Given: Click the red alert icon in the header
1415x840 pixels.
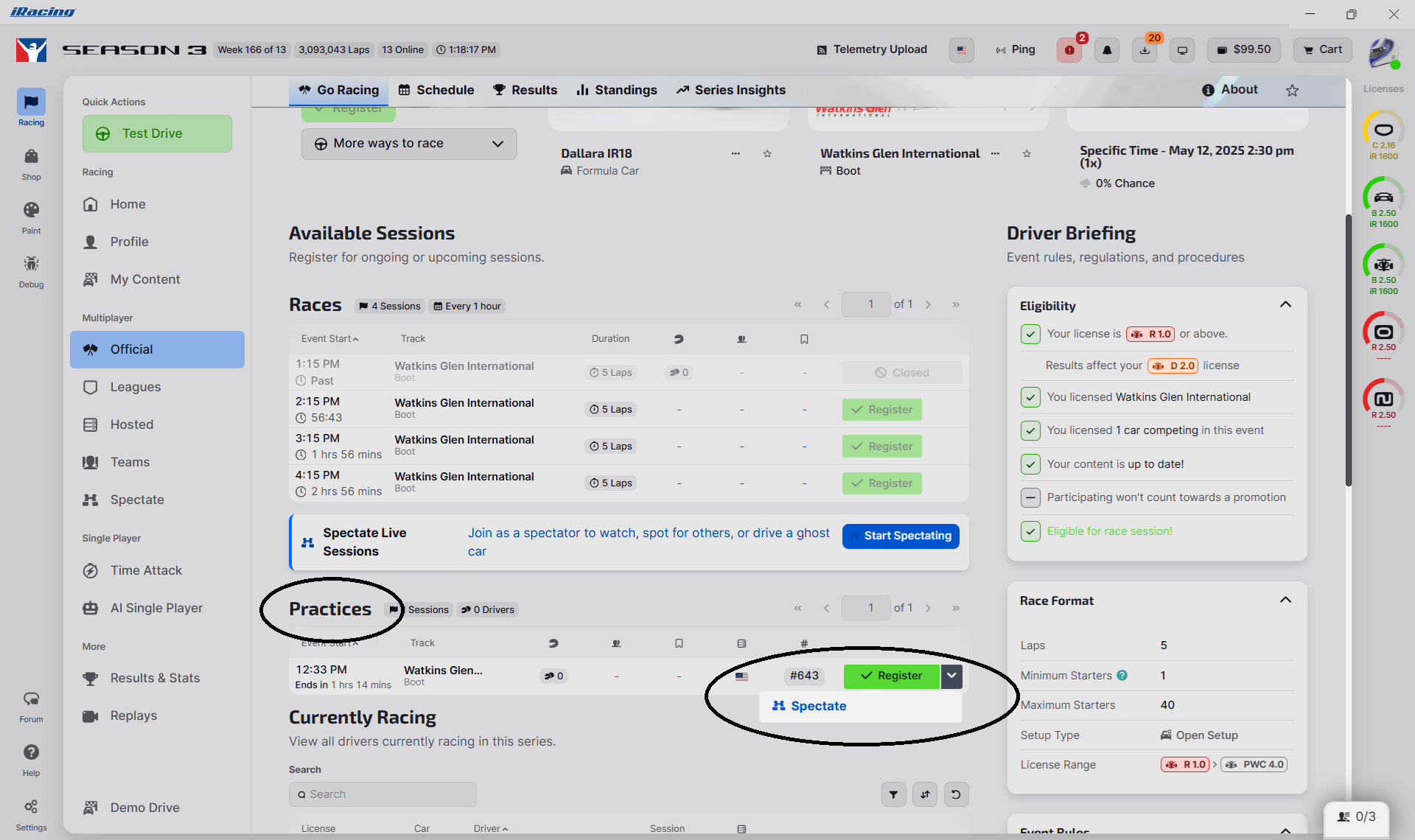Looking at the screenshot, I should (x=1069, y=50).
